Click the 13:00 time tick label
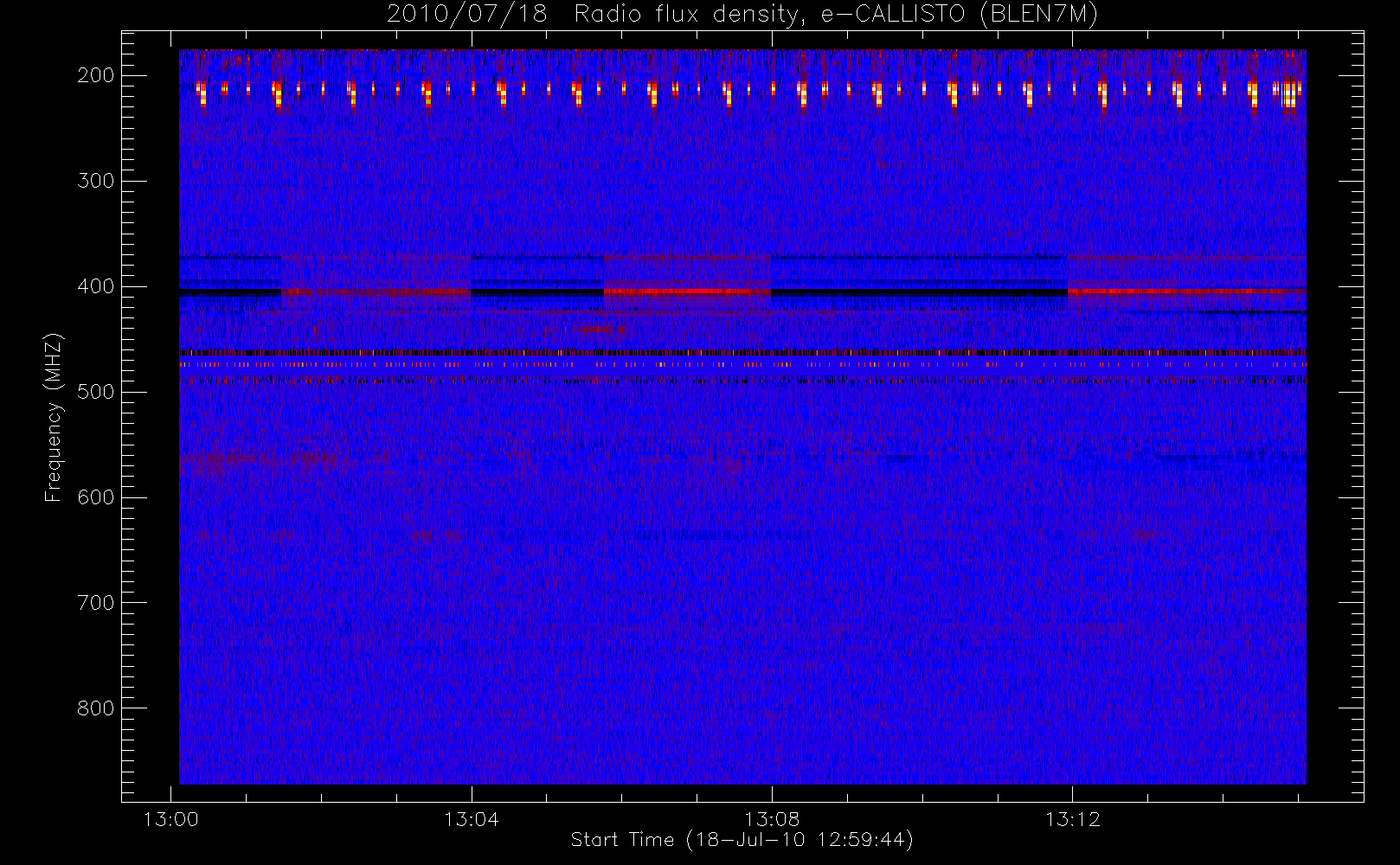The height and width of the screenshot is (865, 1400). click(x=171, y=819)
